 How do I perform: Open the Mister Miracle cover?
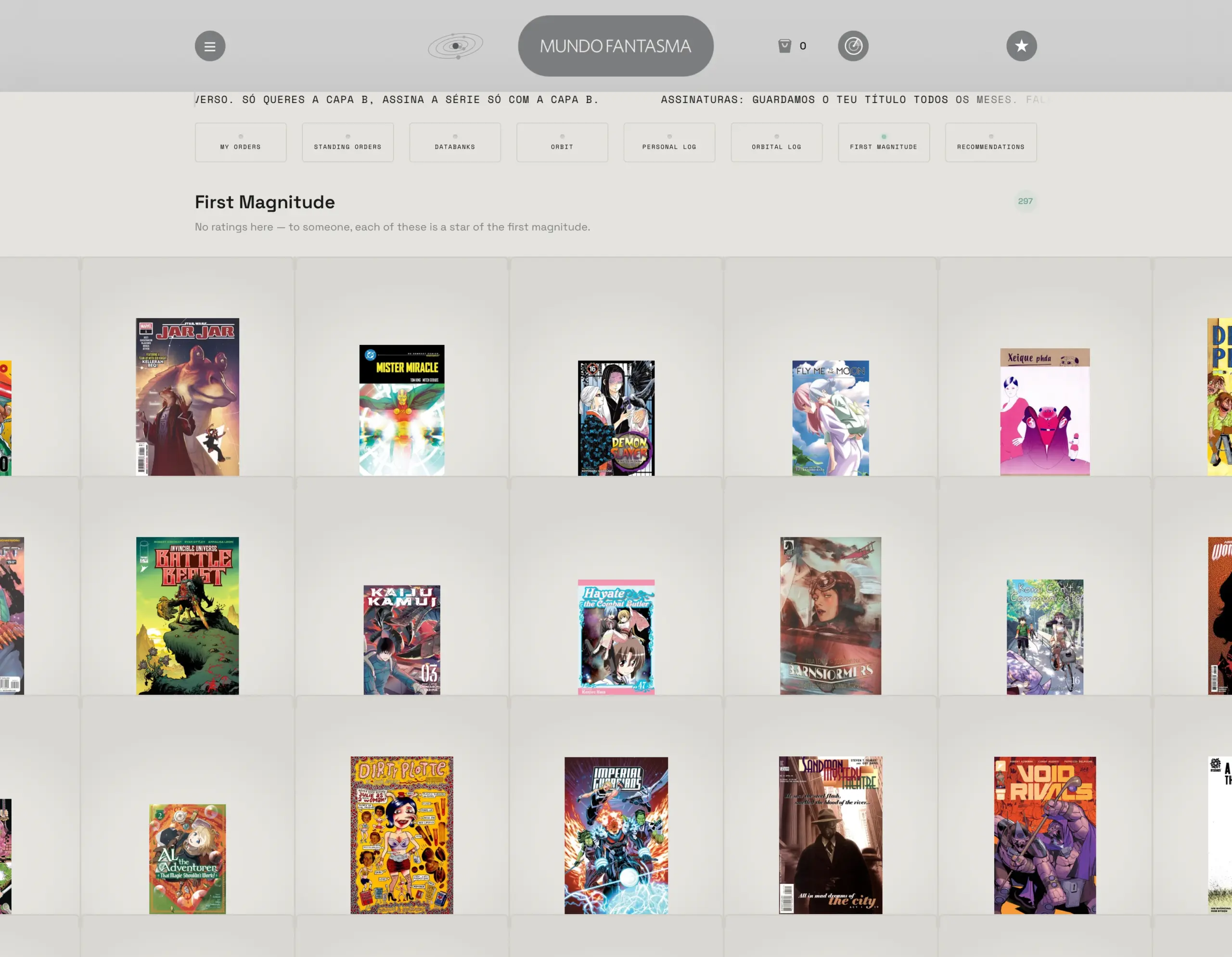click(402, 410)
